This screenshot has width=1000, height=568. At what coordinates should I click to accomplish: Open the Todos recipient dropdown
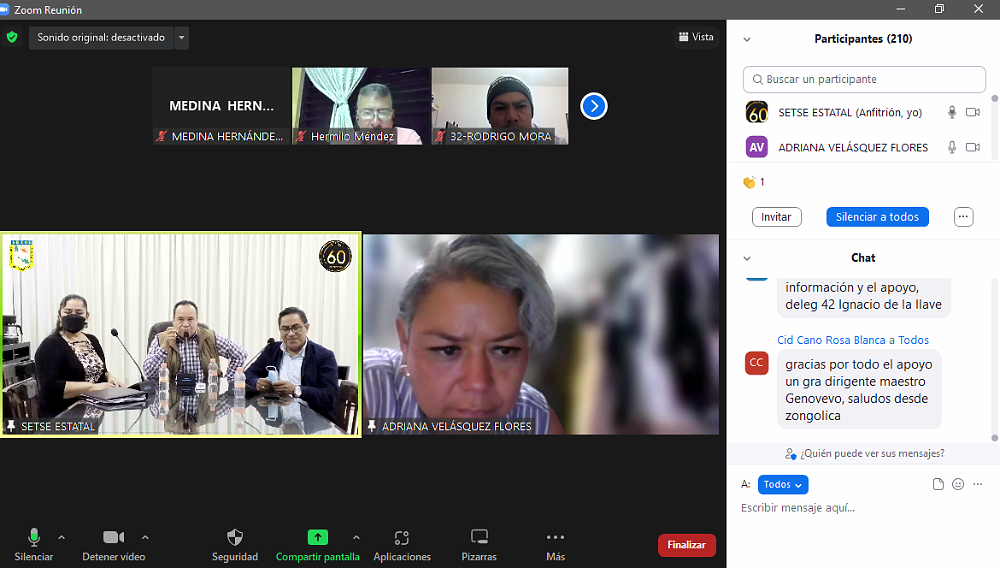pos(782,484)
